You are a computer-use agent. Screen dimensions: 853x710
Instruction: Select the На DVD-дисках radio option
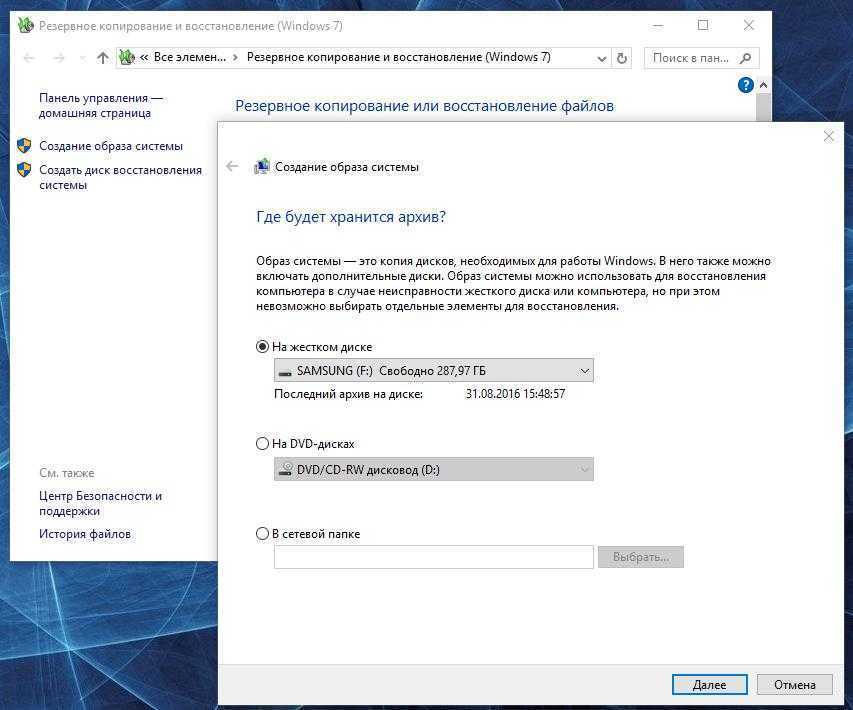tap(263, 444)
